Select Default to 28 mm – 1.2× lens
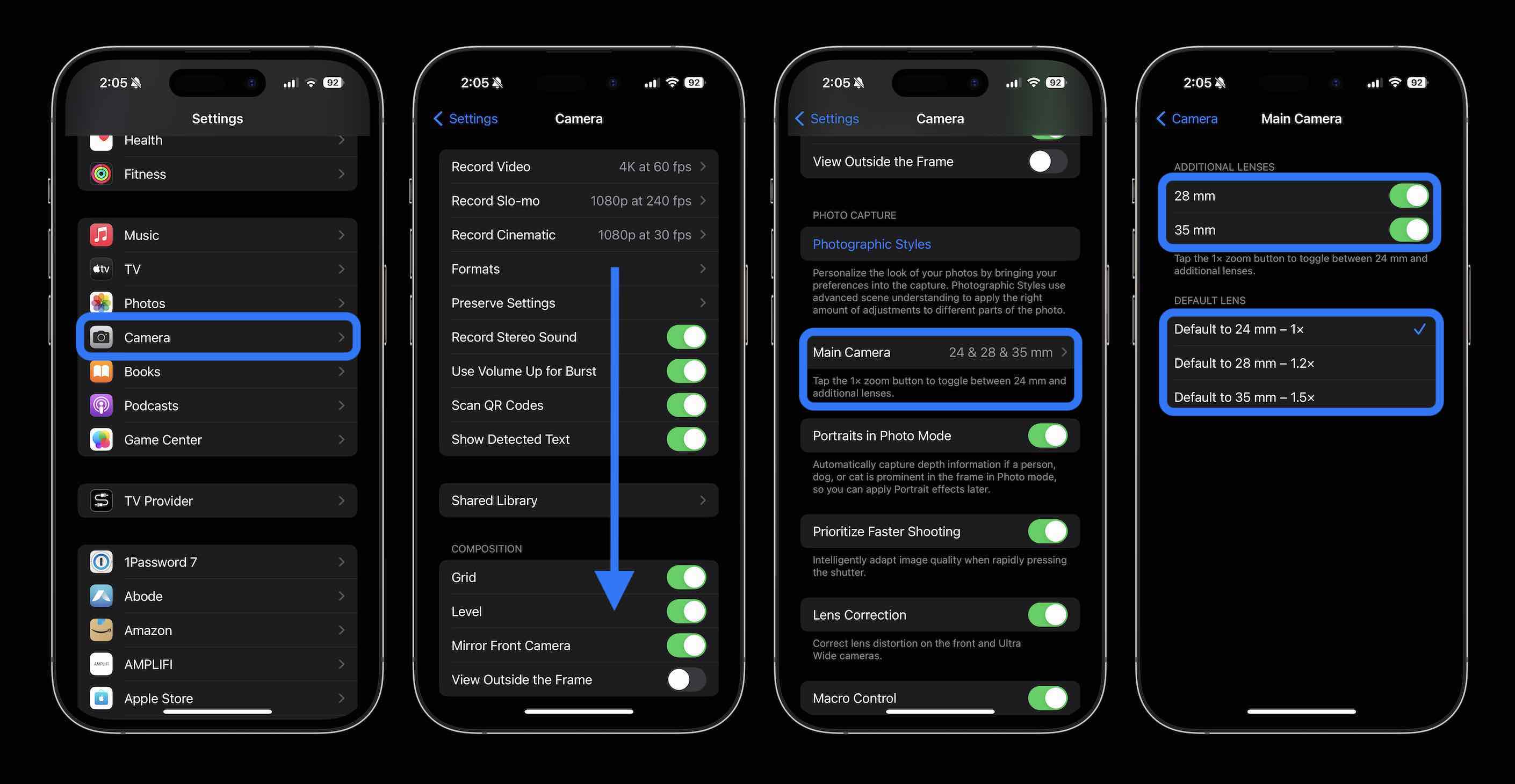The width and height of the screenshot is (1515, 784). click(x=1296, y=362)
